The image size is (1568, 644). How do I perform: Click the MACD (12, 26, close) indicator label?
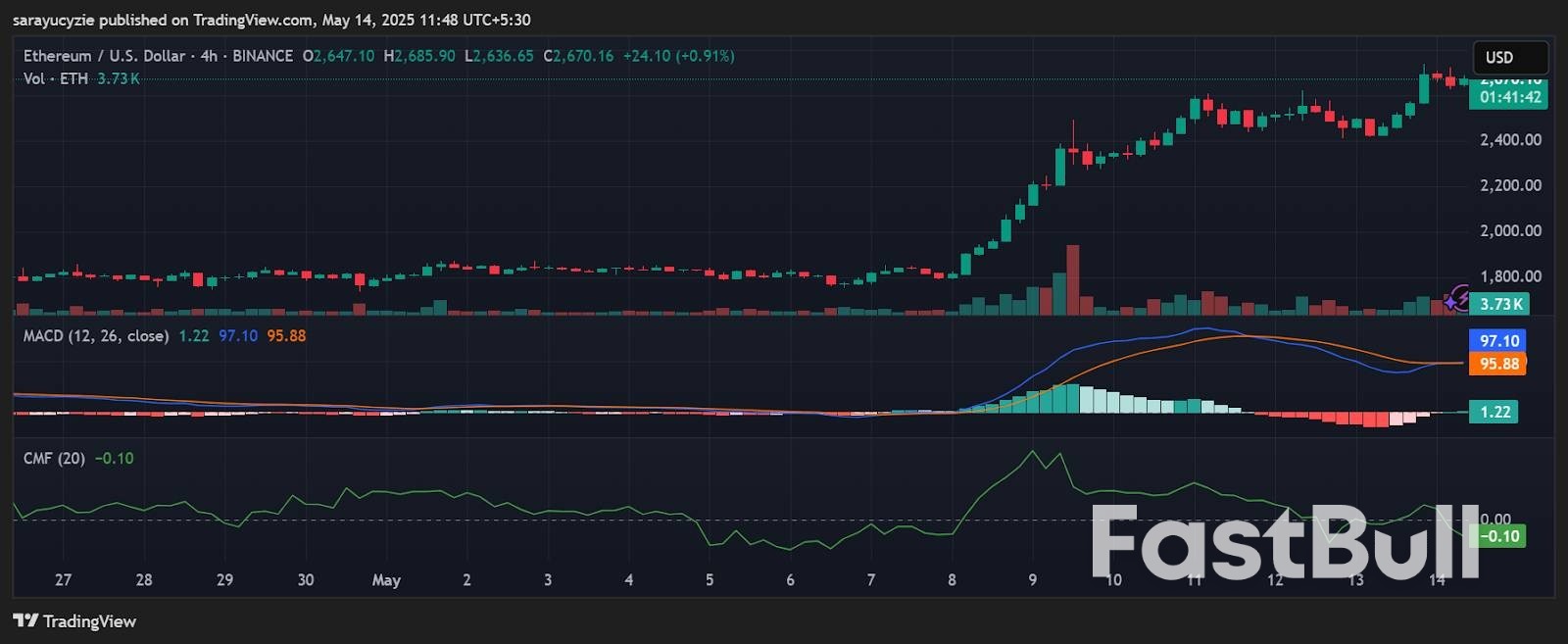click(96, 336)
